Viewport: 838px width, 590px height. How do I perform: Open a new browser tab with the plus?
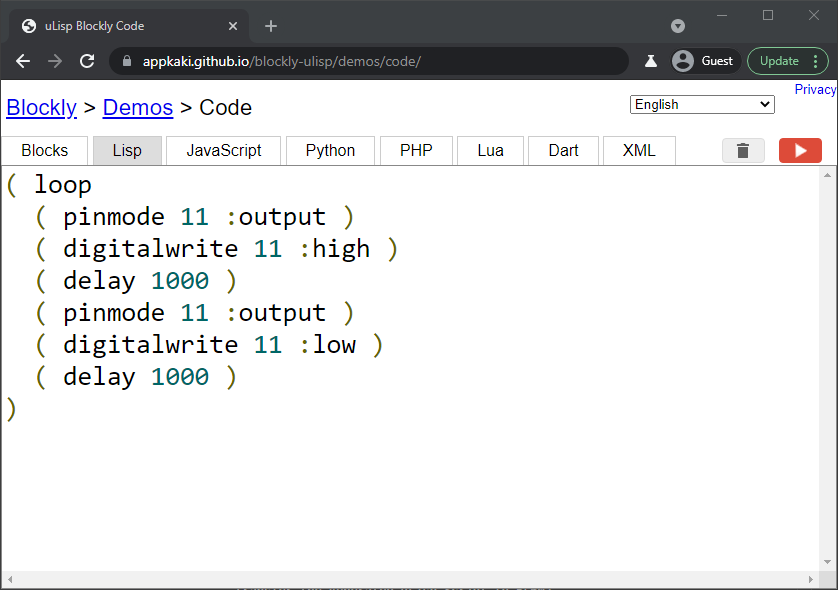click(270, 25)
